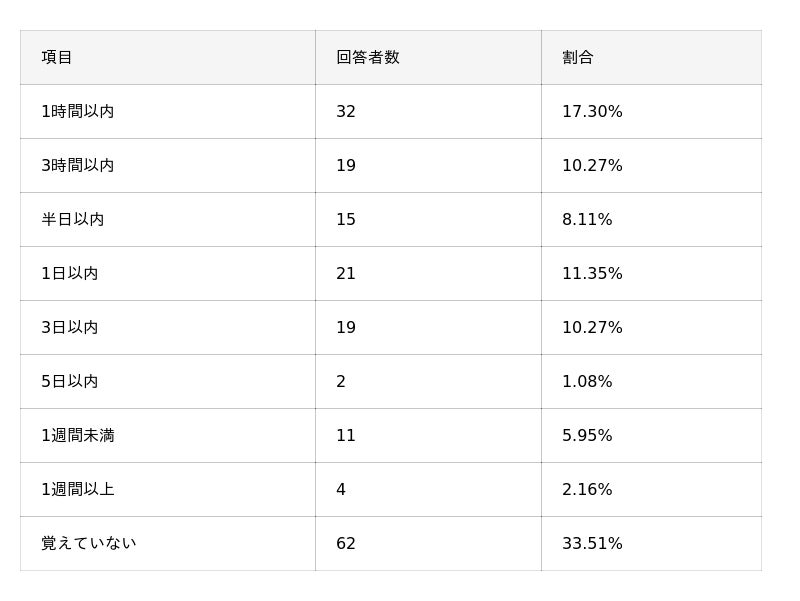Select the 3日以内 row label
Viewport: 800px width, 601px height.
[70, 328]
